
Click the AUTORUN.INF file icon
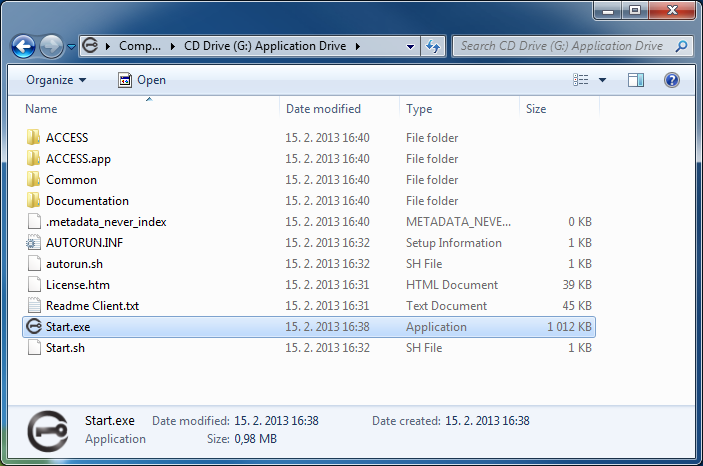[33, 243]
